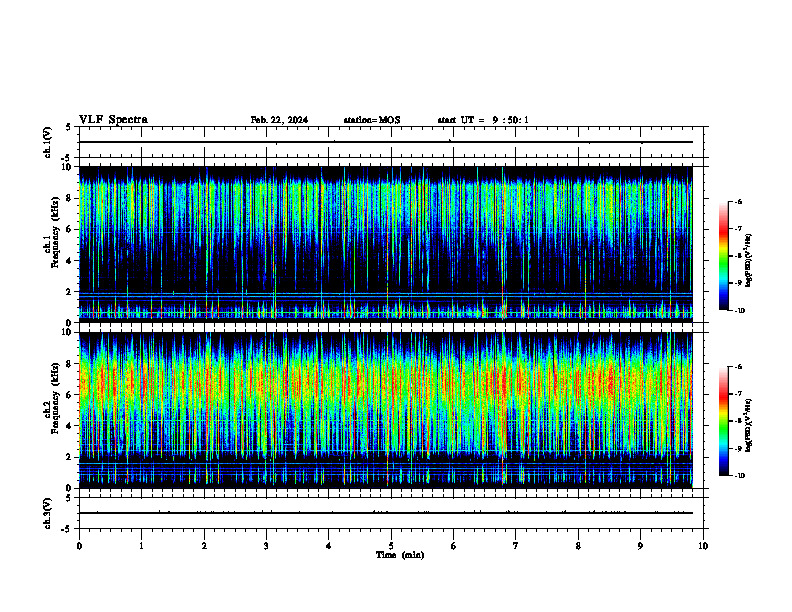Click inside the ch.1 spectrogram panel
The image size is (792, 612).
coord(386,244)
